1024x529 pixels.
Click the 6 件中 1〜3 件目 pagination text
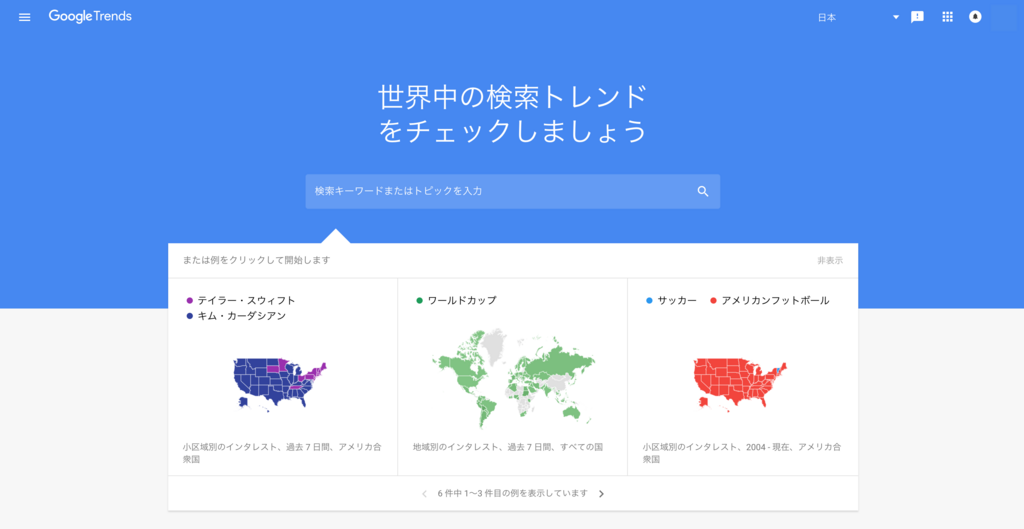pyautogui.click(x=513, y=494)
